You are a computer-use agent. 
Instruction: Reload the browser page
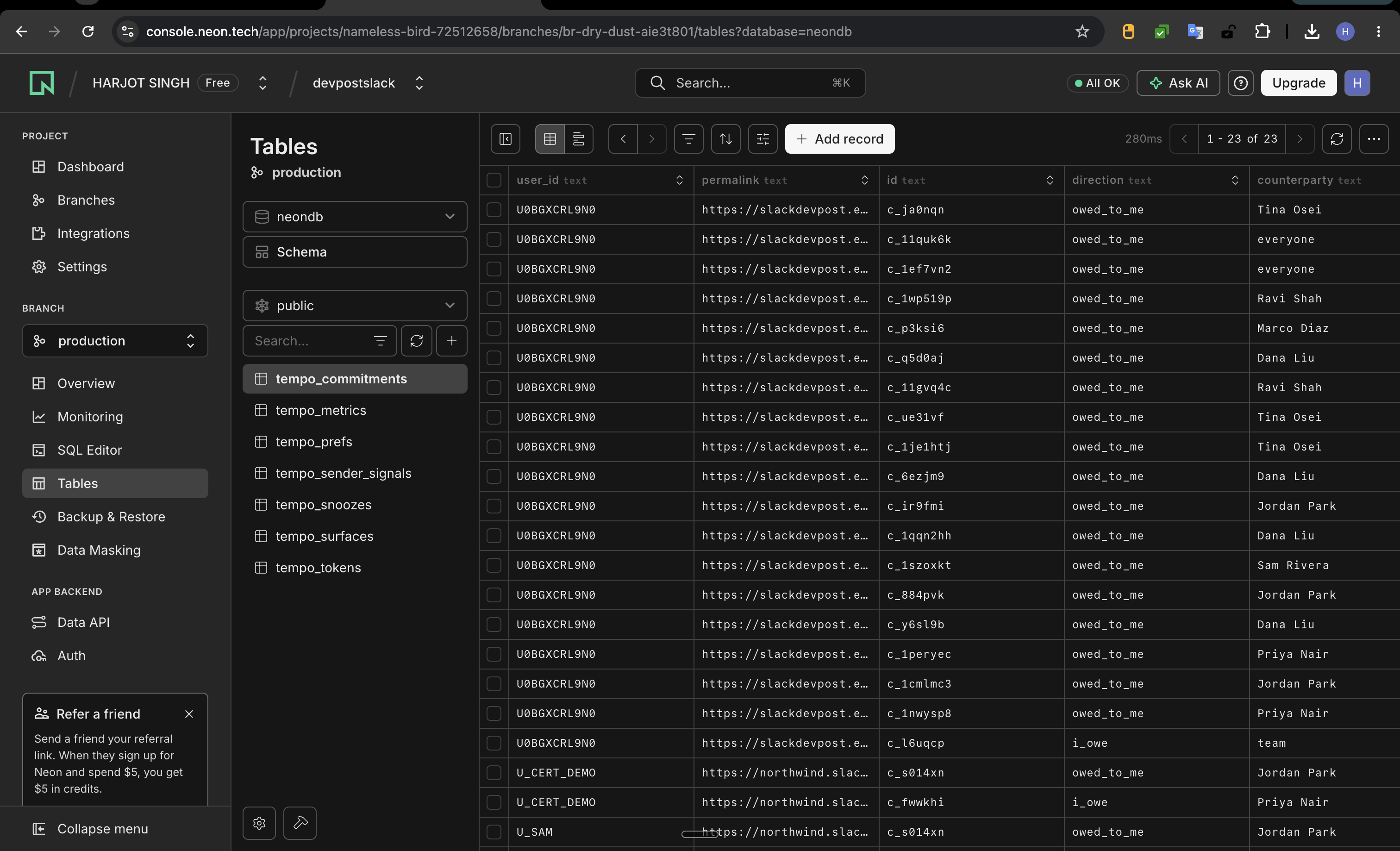click(87, 31)
